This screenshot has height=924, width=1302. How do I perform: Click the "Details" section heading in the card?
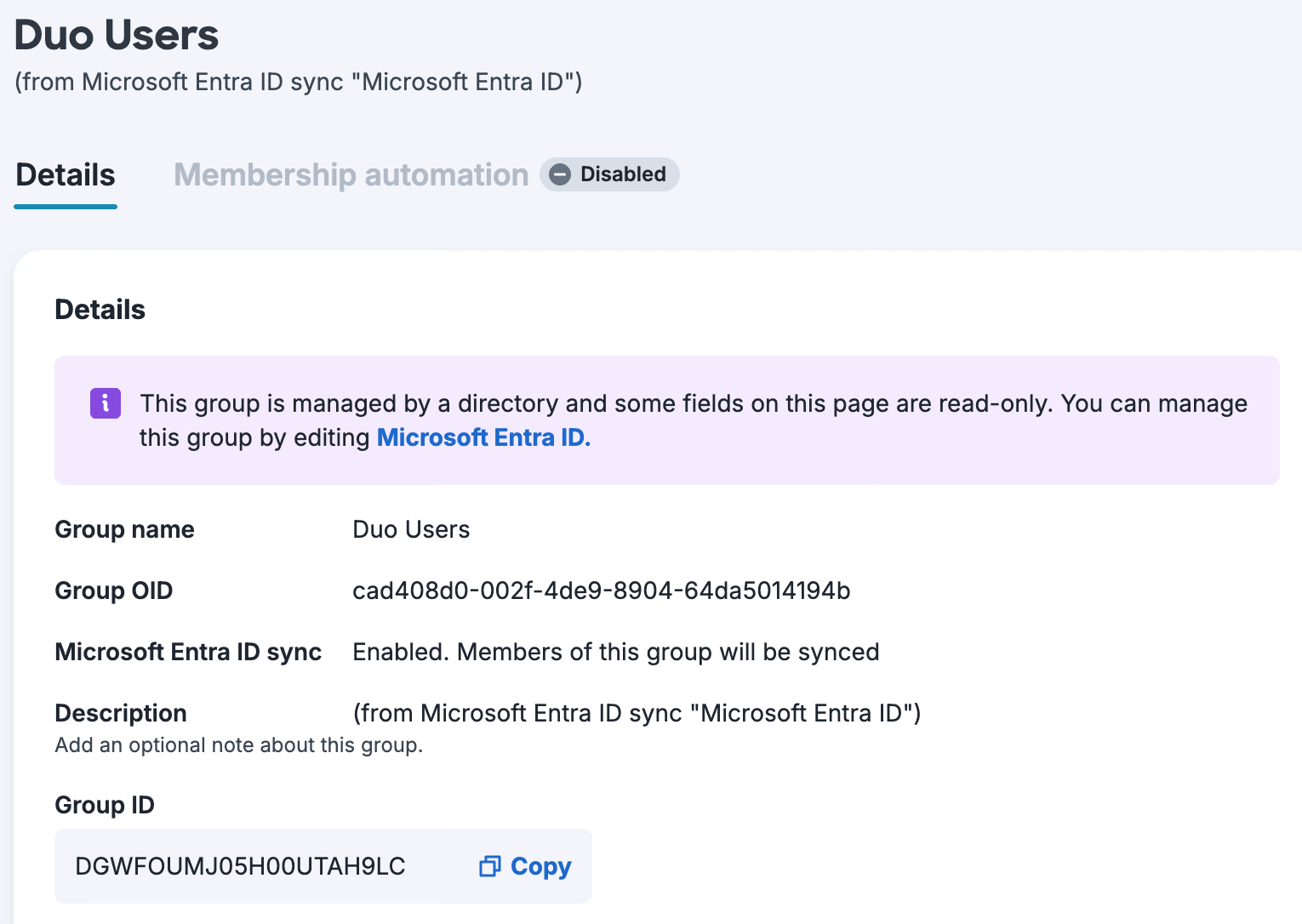[x=100, y=310]
